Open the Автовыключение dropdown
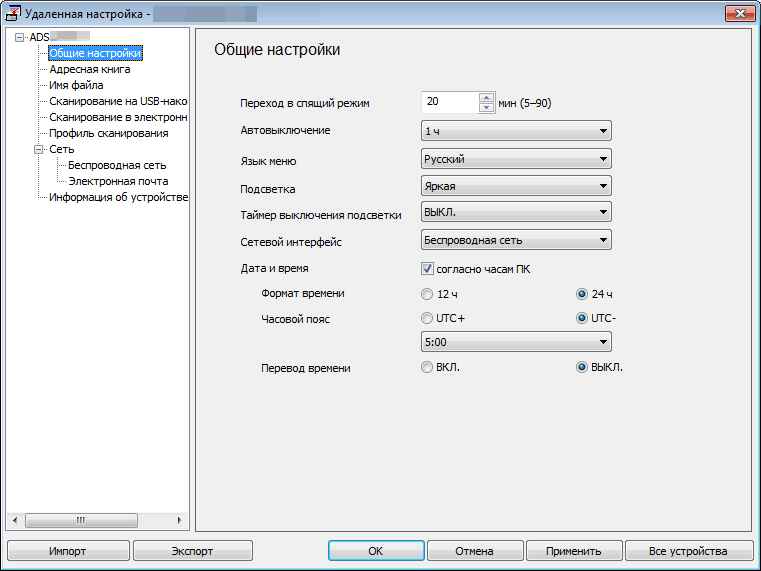761x571 pixels. 516,131
